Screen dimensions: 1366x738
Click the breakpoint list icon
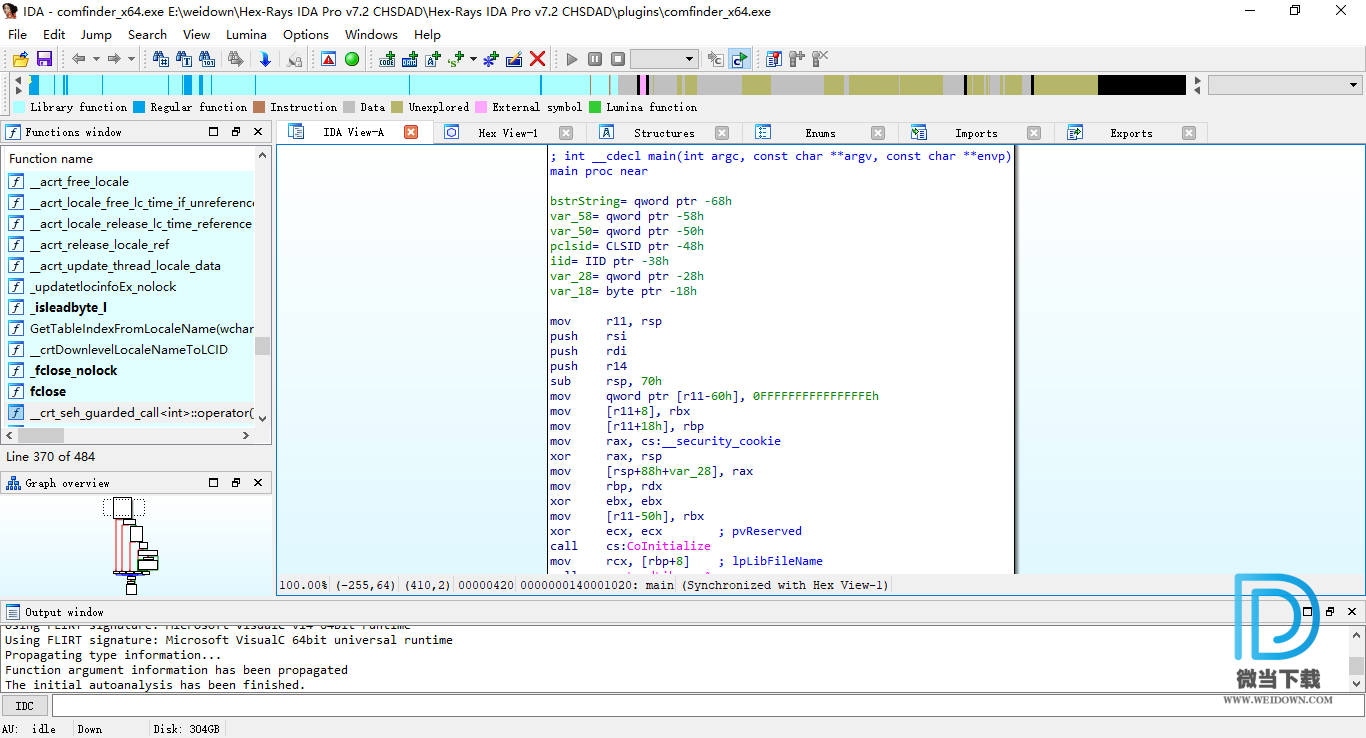point(774,59)
